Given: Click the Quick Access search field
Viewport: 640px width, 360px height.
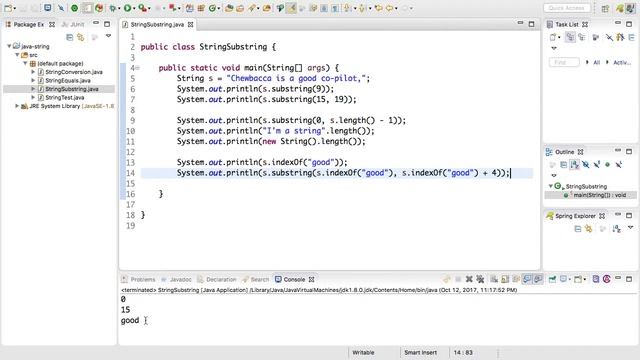Looking at the screenshot, I should [567, 8].
